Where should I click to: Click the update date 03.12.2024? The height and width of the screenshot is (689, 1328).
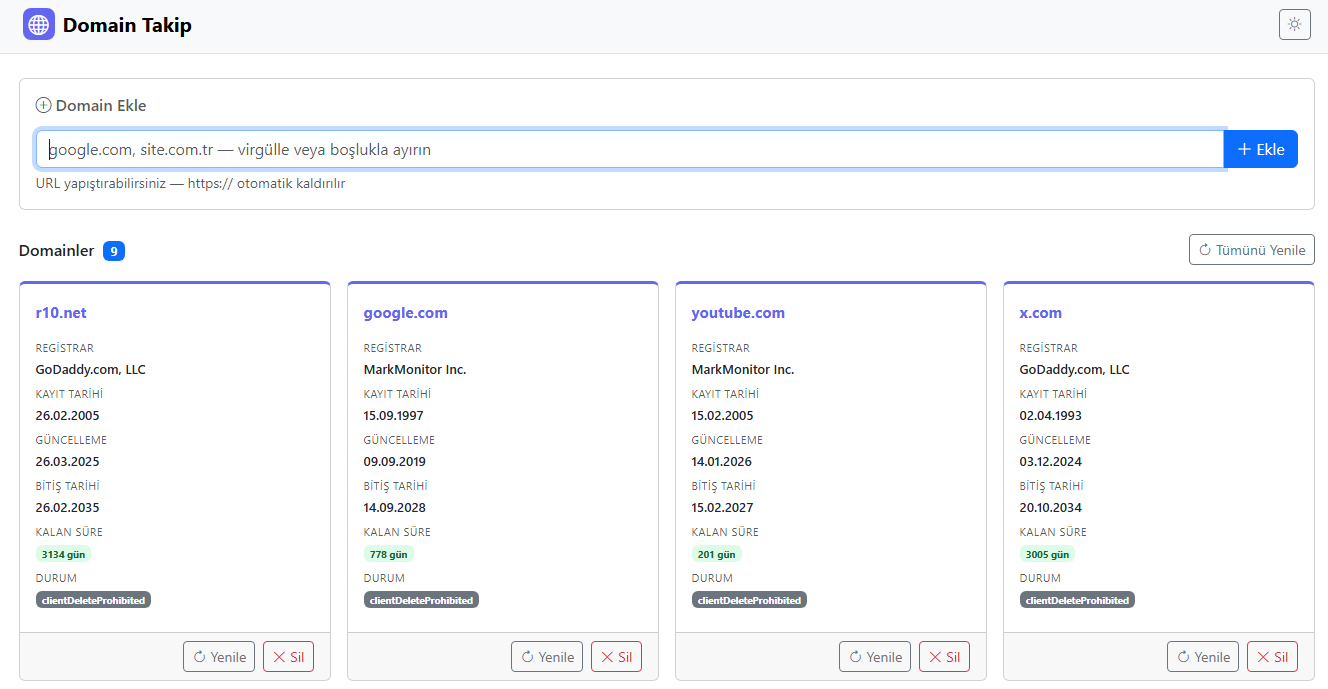coord(1051,461)
